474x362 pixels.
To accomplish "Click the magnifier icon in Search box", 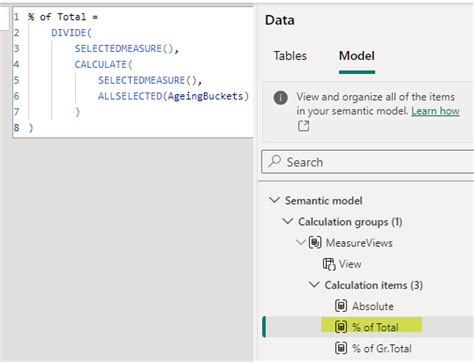I will tap(275, 161).
